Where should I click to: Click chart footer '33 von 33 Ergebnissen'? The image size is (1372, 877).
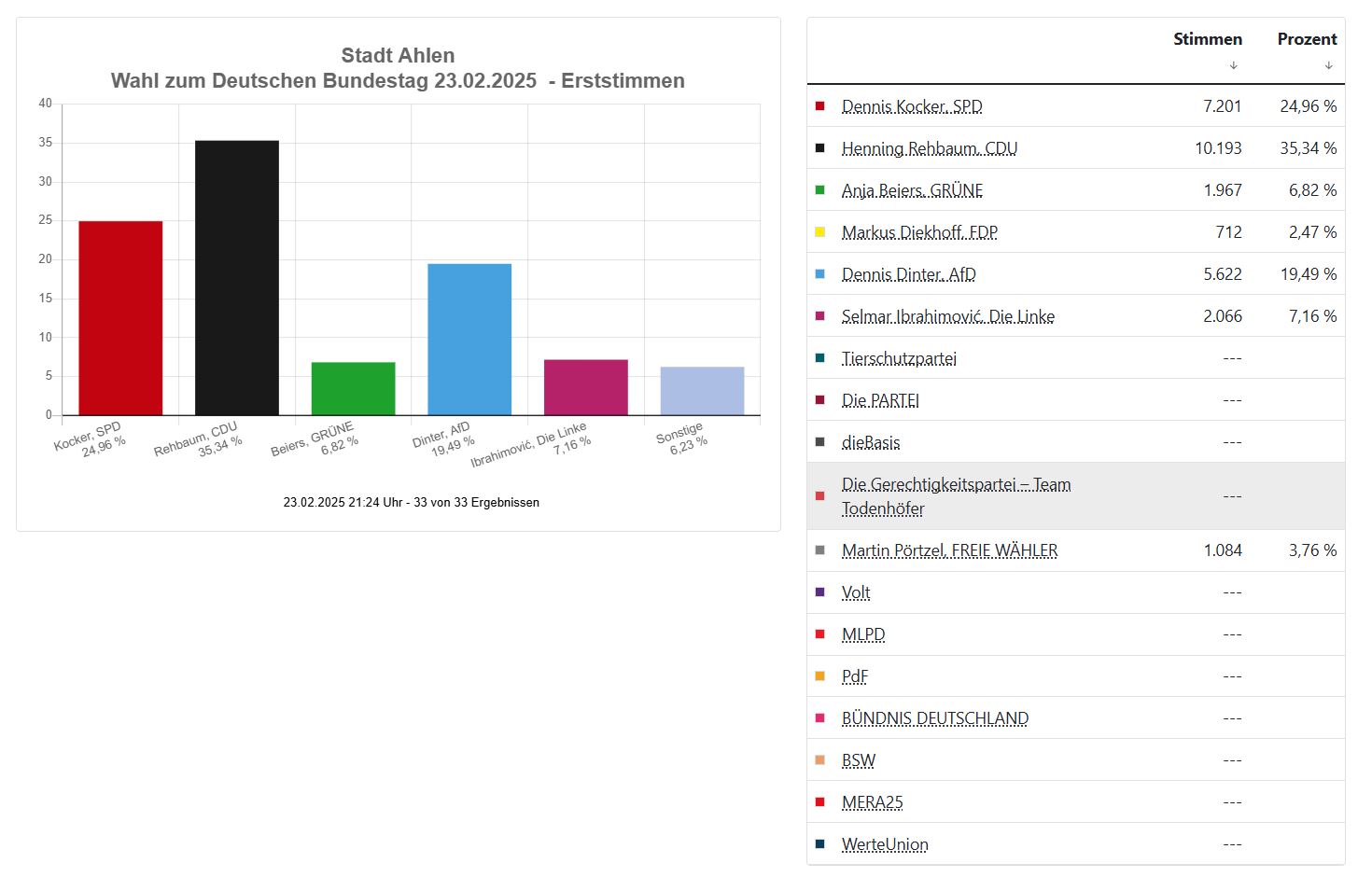point(477,502)
